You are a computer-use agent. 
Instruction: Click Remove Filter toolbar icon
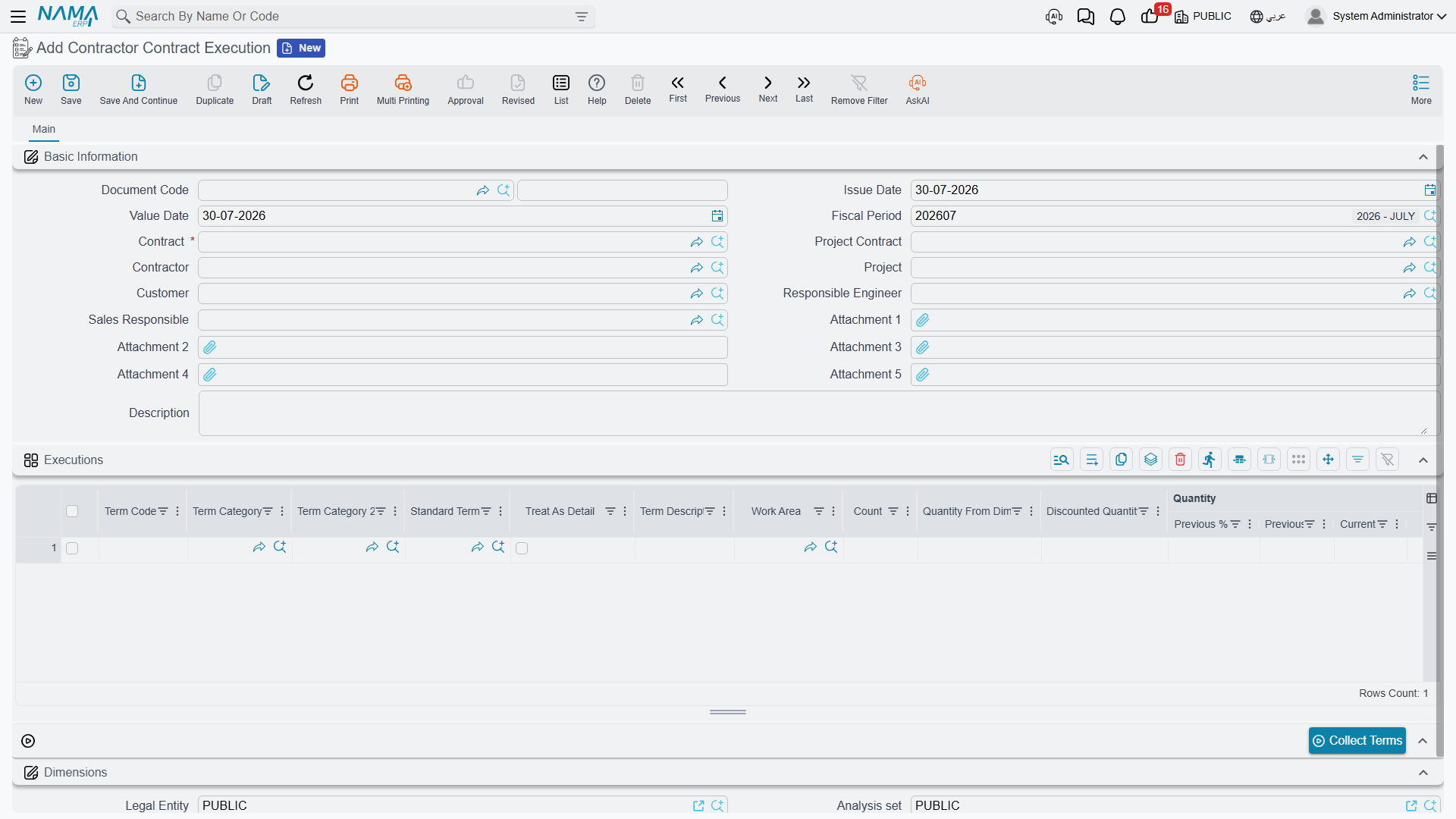(859, 89)
